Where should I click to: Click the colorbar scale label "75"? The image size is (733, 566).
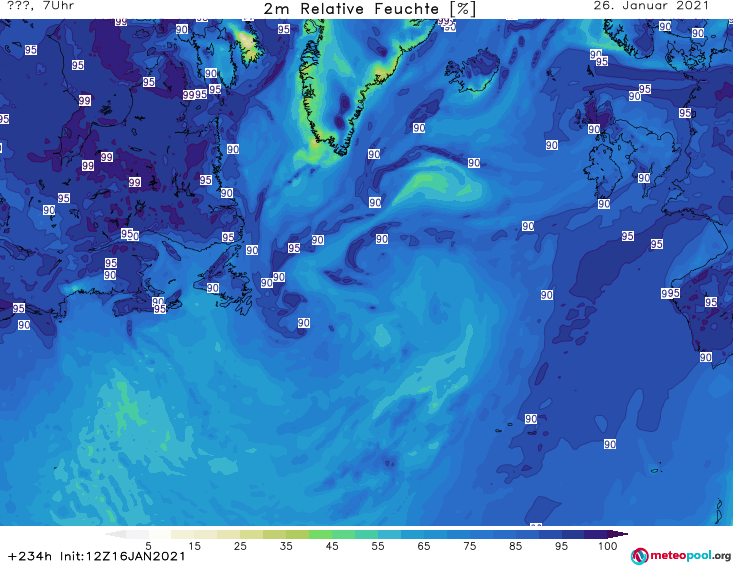[x=469, y=546]
